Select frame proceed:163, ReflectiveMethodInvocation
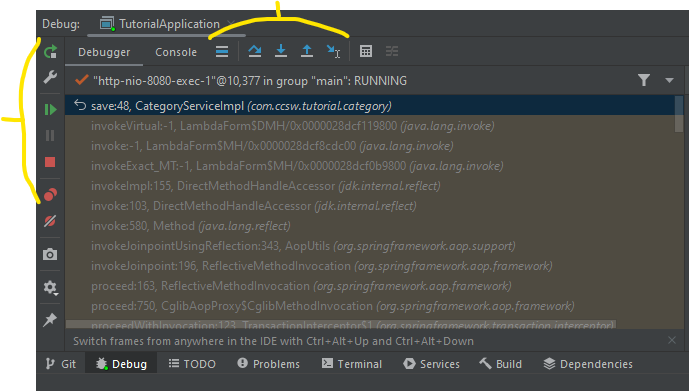Image resolution: width=689 pixels, height=391 pixels. (x=370, y=286)
